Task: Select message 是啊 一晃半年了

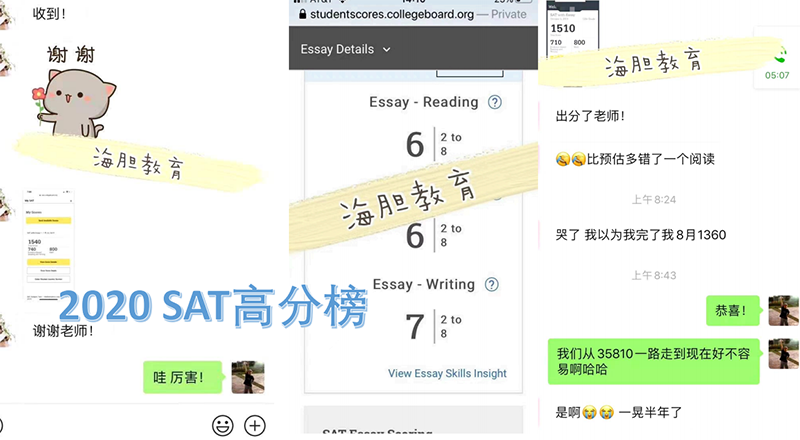Action: point(618,412)
